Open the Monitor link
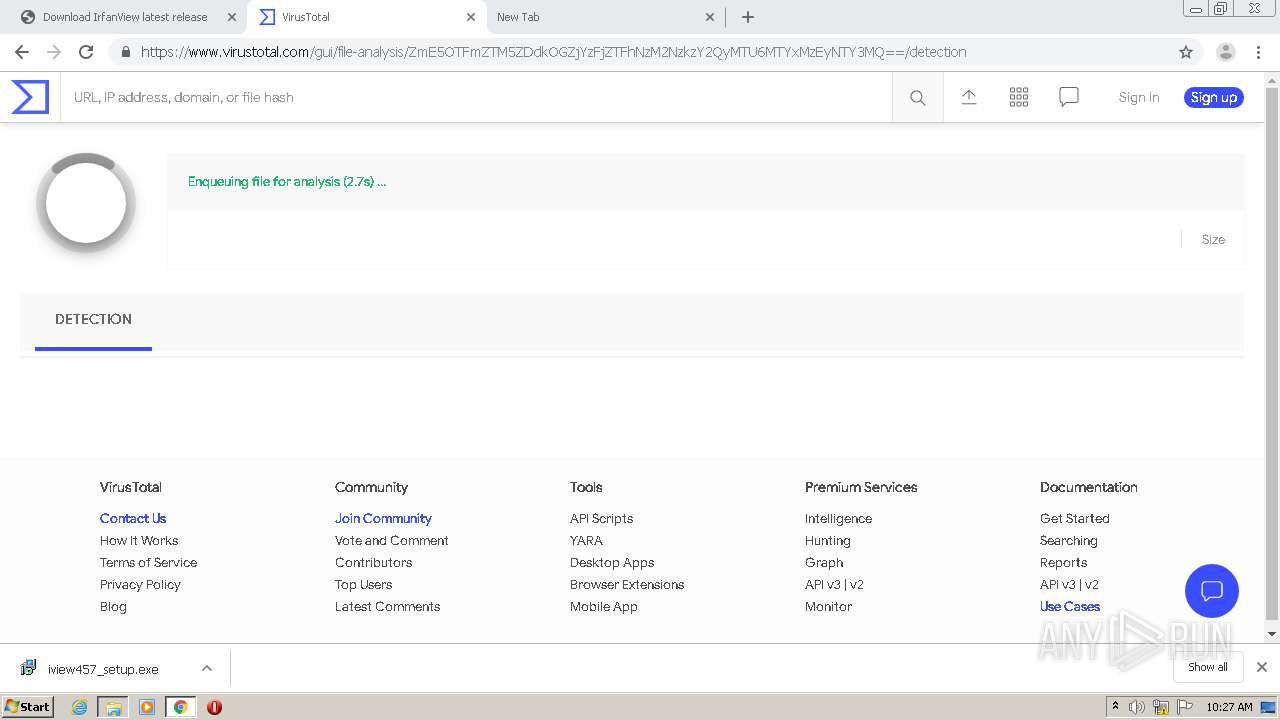Screen dimensions: 1280x720 tap(828, 606)
